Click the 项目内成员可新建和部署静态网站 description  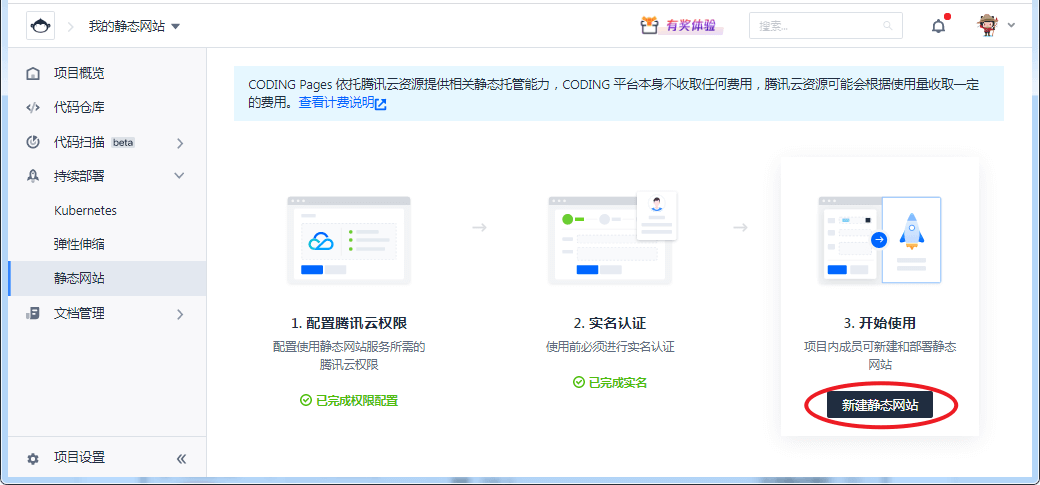879,356
